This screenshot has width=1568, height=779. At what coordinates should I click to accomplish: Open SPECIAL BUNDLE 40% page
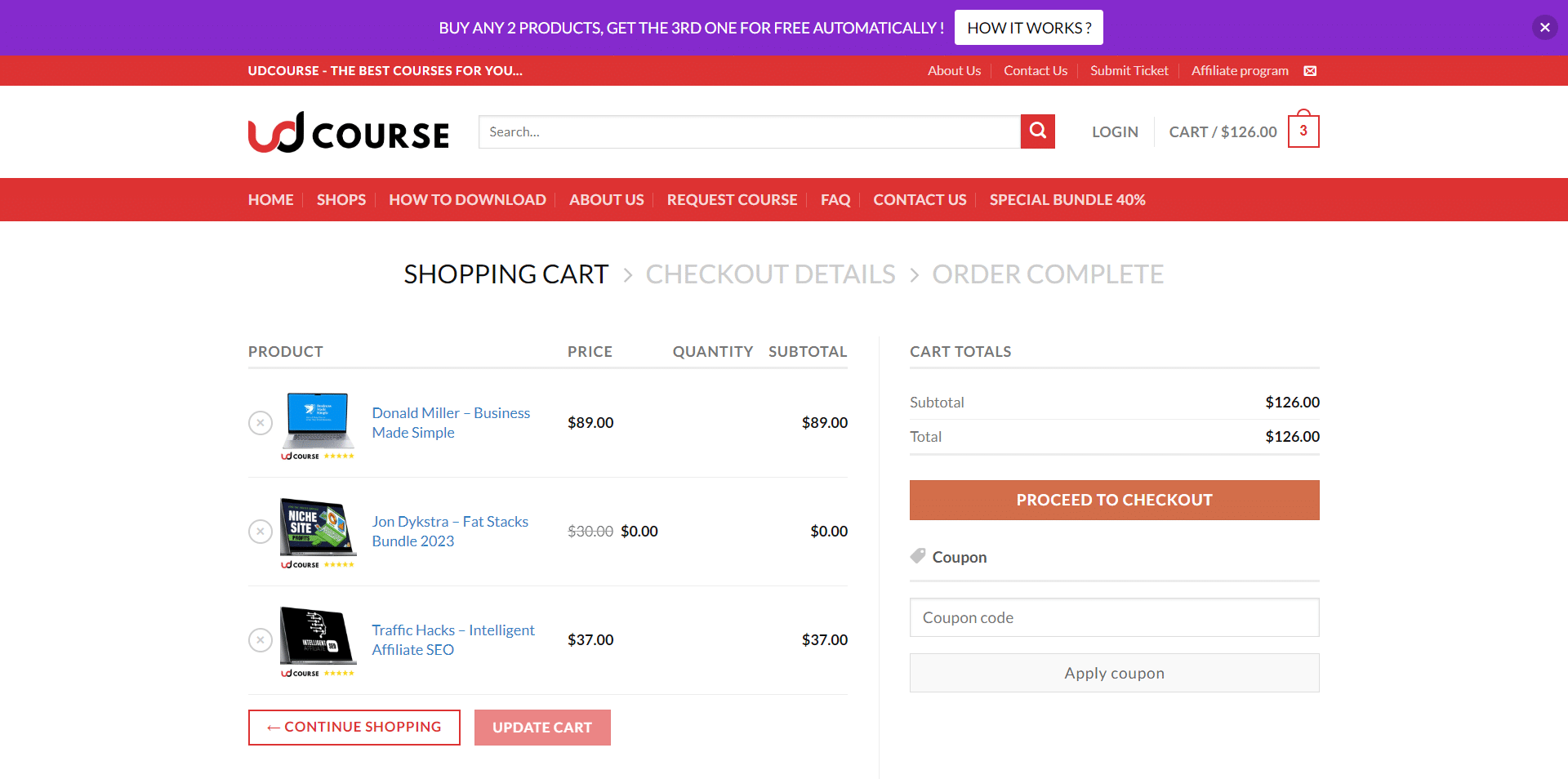point(1067,199)
